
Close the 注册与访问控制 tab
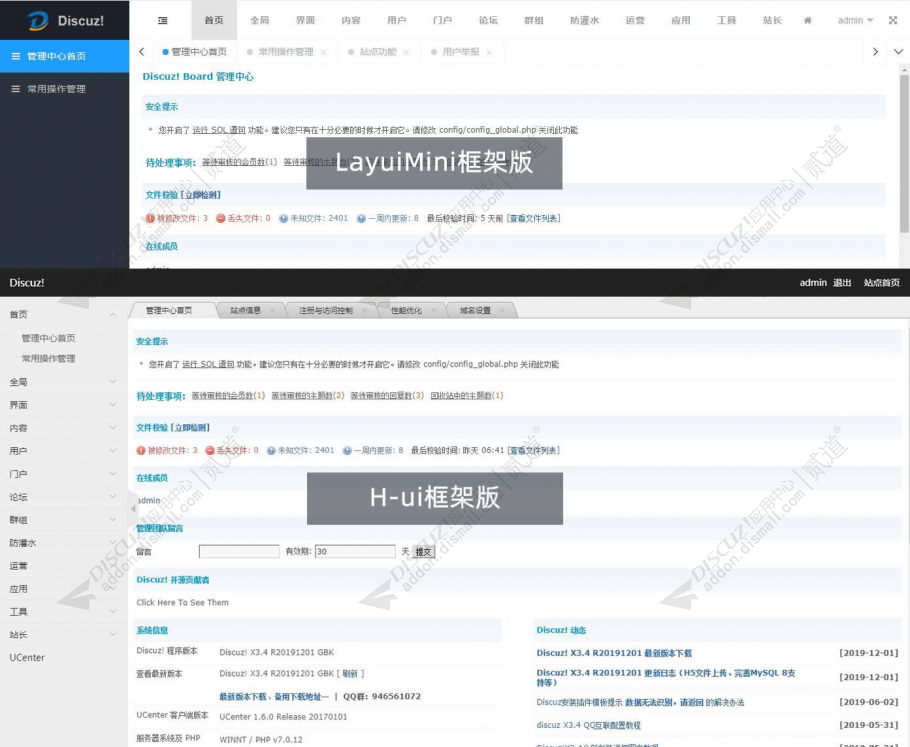click(x=364, y=311)
